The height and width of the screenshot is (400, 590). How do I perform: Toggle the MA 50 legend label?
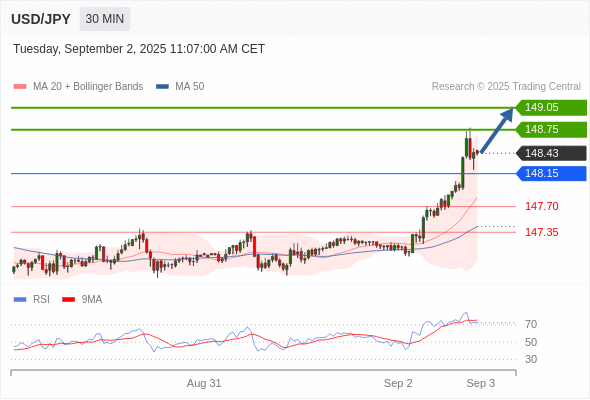(190, 87)
